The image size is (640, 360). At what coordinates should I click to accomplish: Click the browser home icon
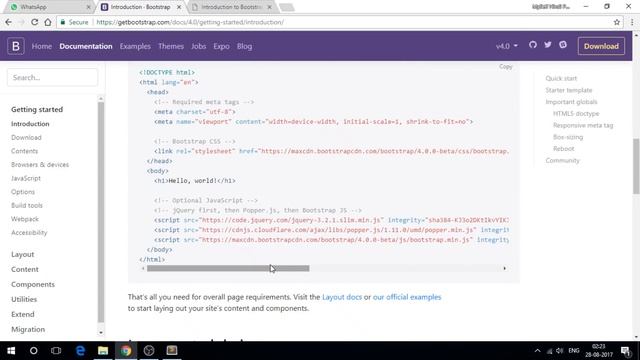pyautogui.click(x=48, y=22)
